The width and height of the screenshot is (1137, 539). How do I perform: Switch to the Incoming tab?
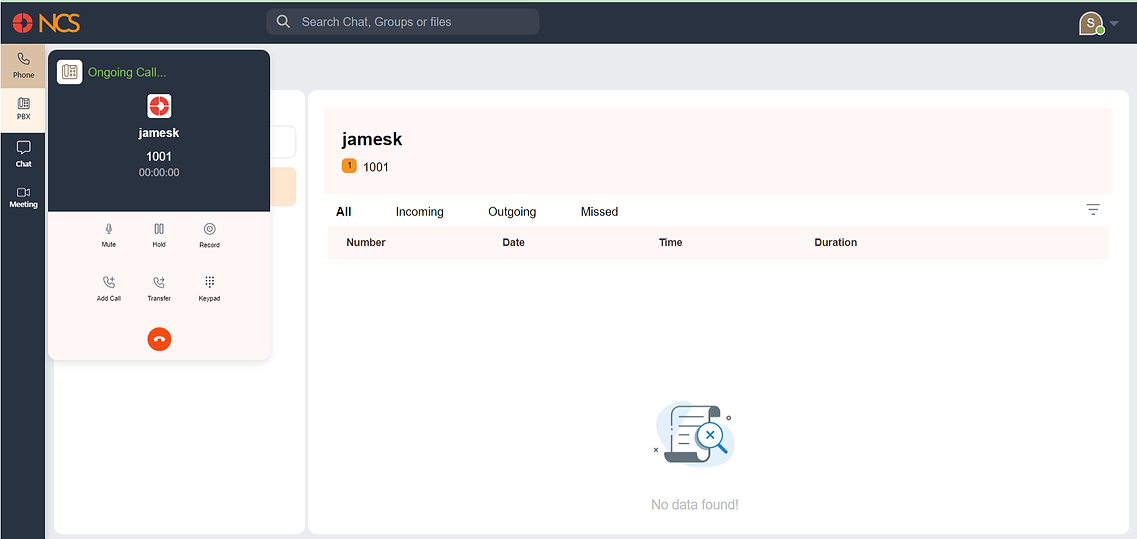(x=419, y=212)
